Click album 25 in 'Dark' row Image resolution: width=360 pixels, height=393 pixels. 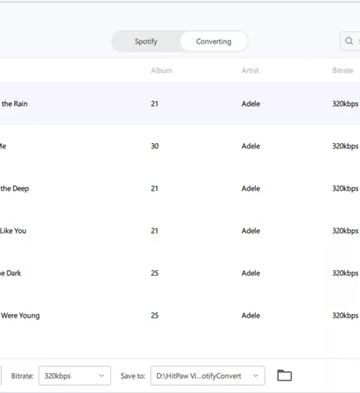point(155,273)
